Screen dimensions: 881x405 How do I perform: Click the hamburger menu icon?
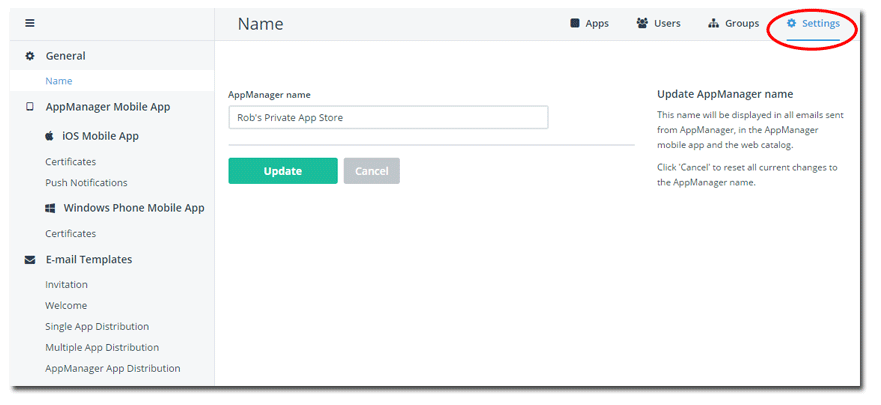(30, 23)
